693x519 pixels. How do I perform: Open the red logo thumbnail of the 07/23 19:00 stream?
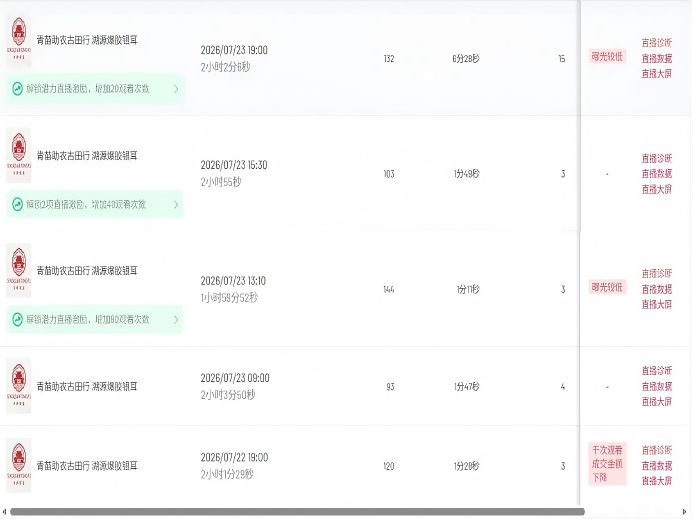[x=19, y=40]
